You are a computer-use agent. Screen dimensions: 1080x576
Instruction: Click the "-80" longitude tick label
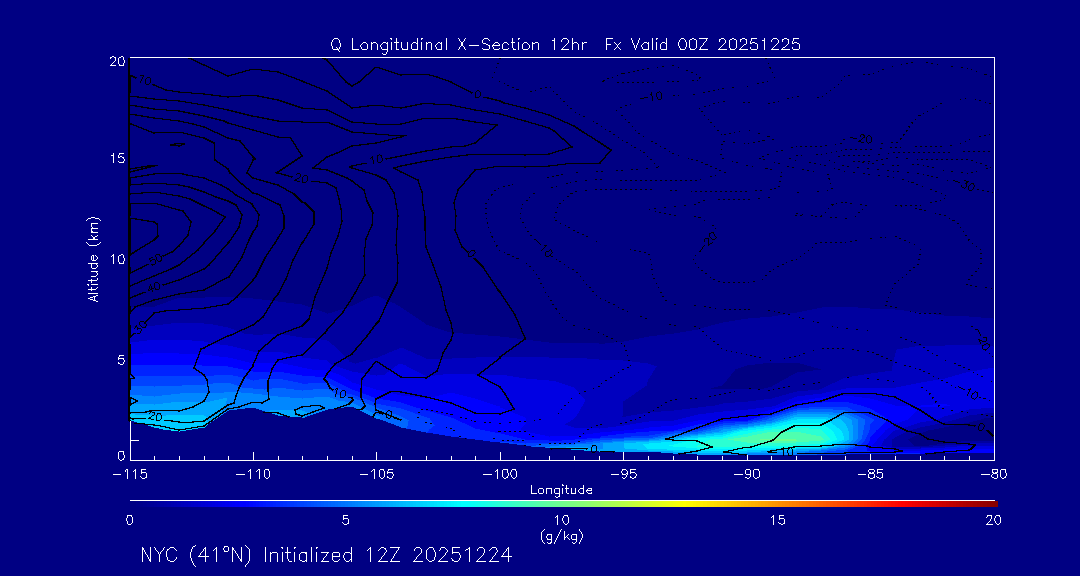click(994, 475)
